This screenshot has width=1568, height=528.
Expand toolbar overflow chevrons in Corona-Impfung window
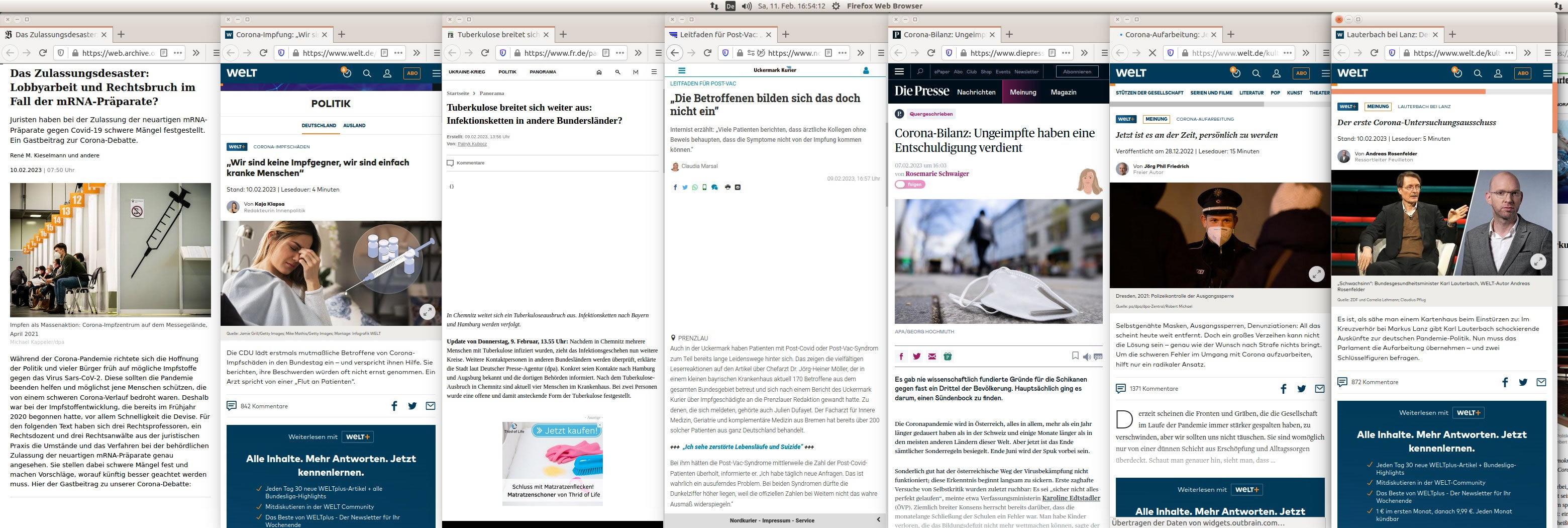(x=416, y=53)
